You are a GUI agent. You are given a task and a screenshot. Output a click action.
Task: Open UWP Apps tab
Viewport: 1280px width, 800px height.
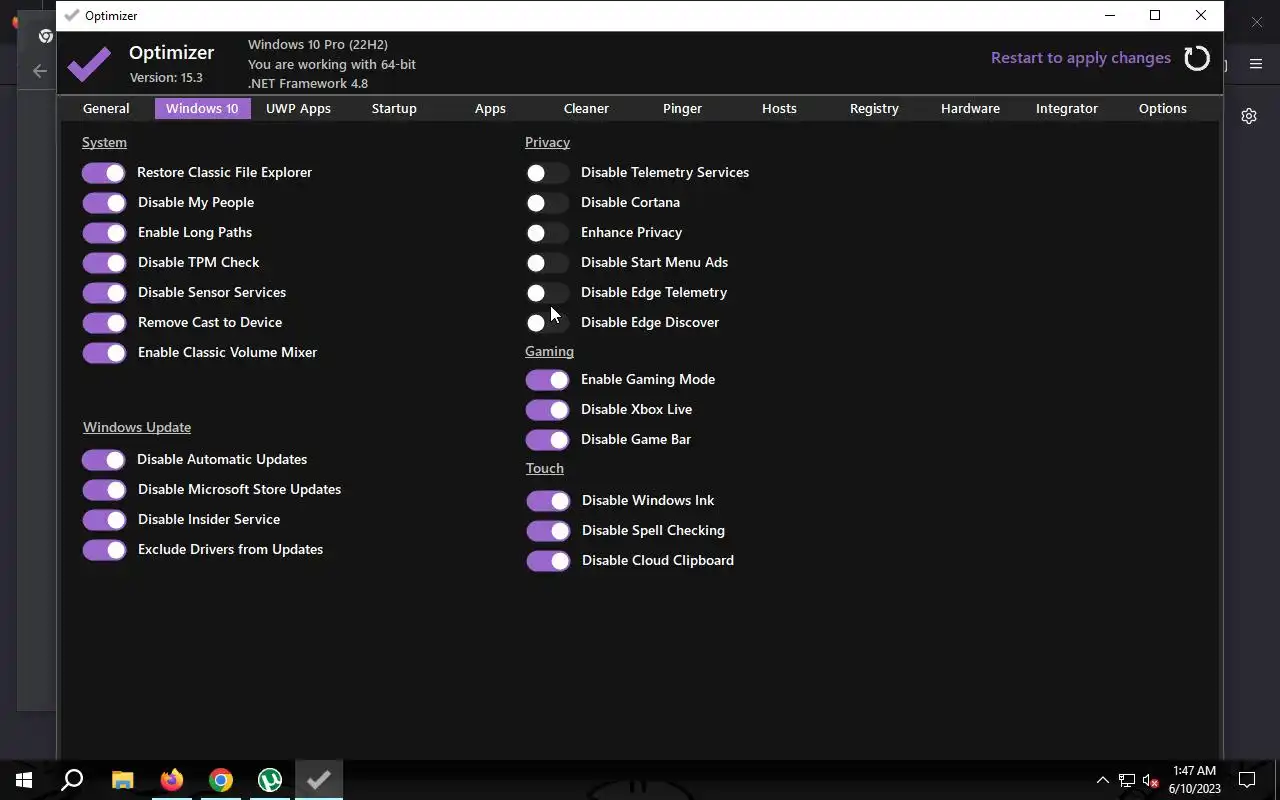298,108
